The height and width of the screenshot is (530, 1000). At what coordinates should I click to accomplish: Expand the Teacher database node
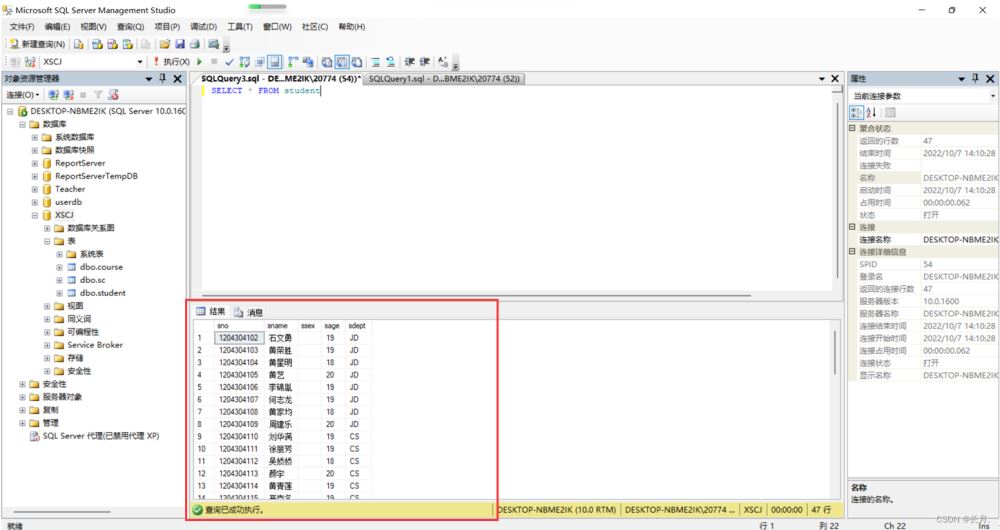[34, 189]
